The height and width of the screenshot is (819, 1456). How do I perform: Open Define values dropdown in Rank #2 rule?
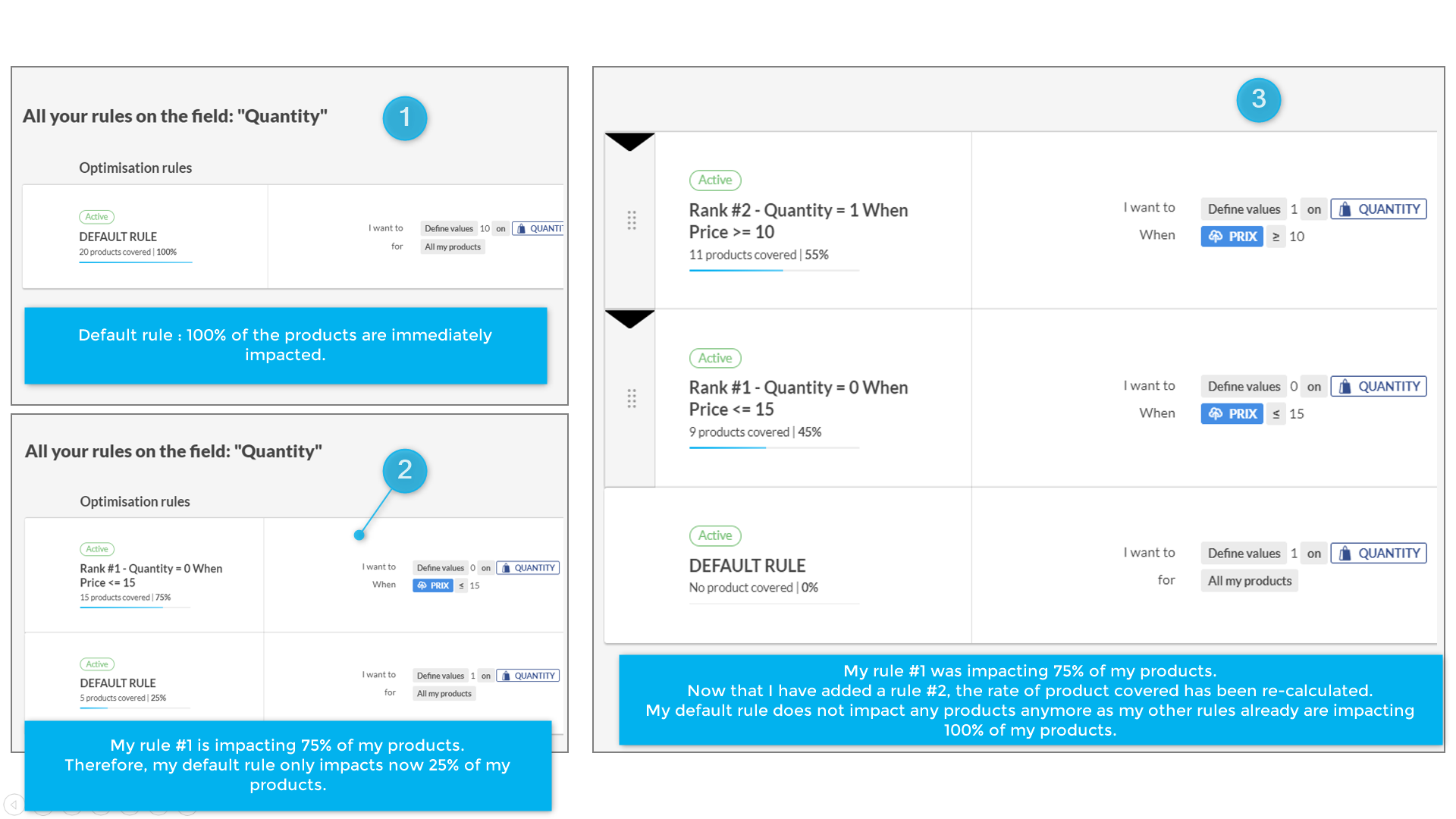click(x=1244, y=209)
